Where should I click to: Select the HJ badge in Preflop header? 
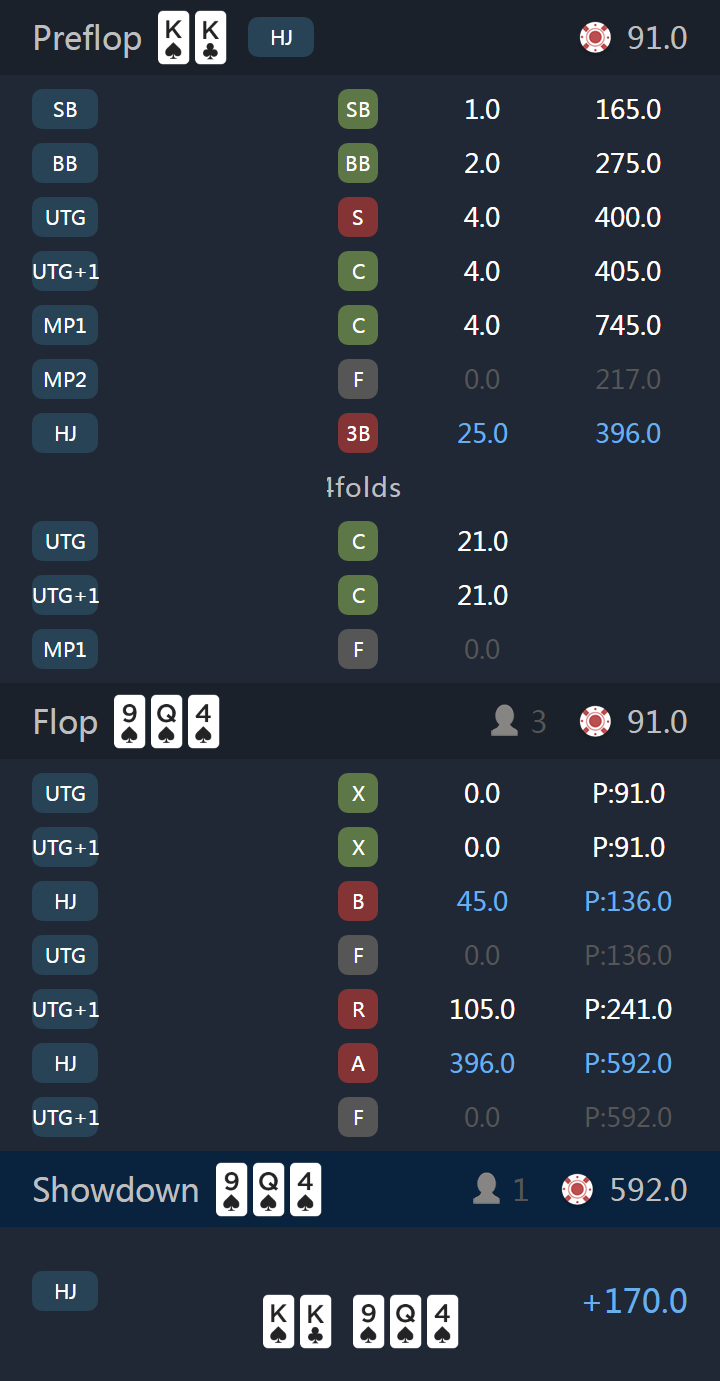(x=281, y=38)
